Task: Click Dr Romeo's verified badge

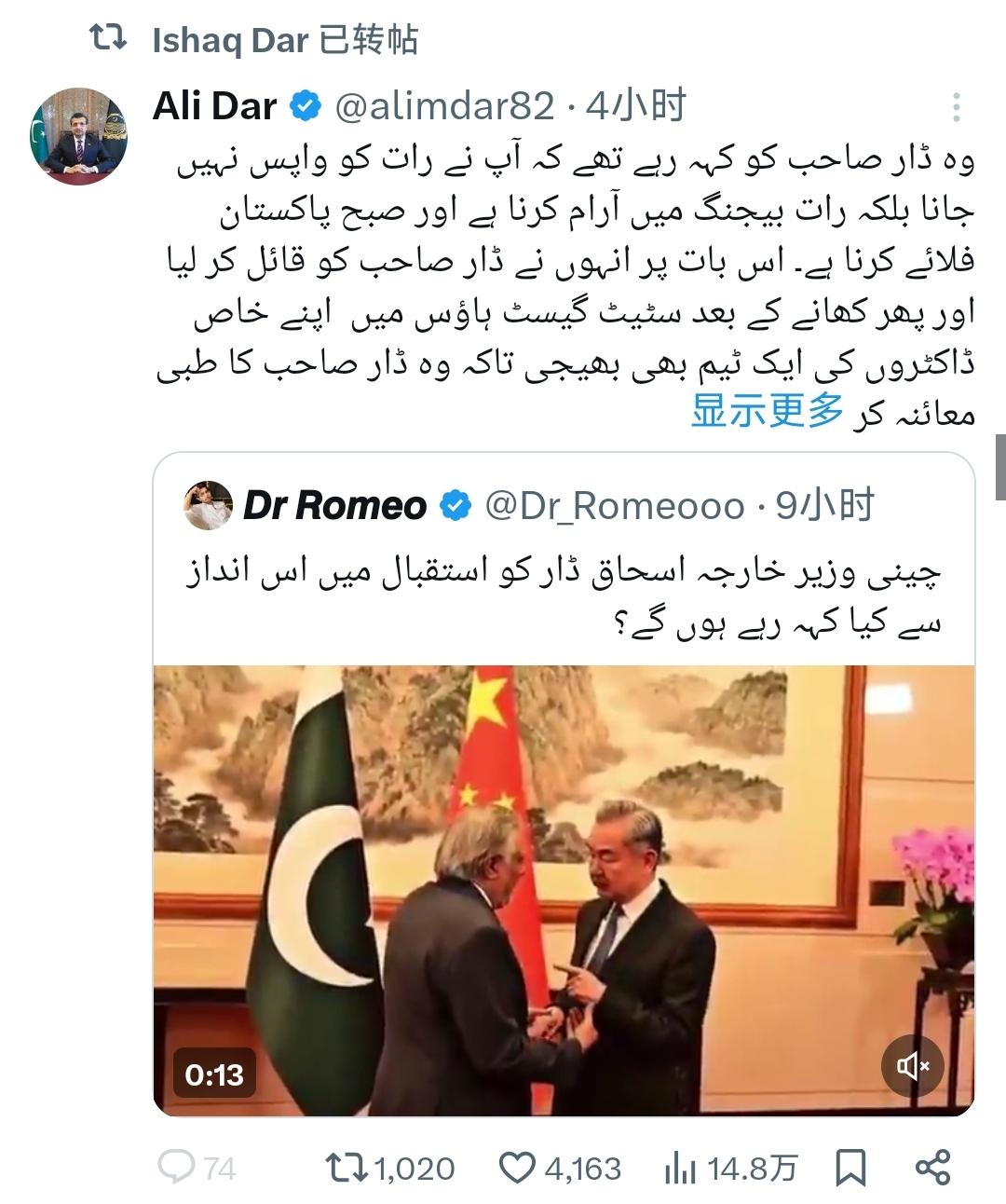Action: pyautogui.click(x=455, y=506)
